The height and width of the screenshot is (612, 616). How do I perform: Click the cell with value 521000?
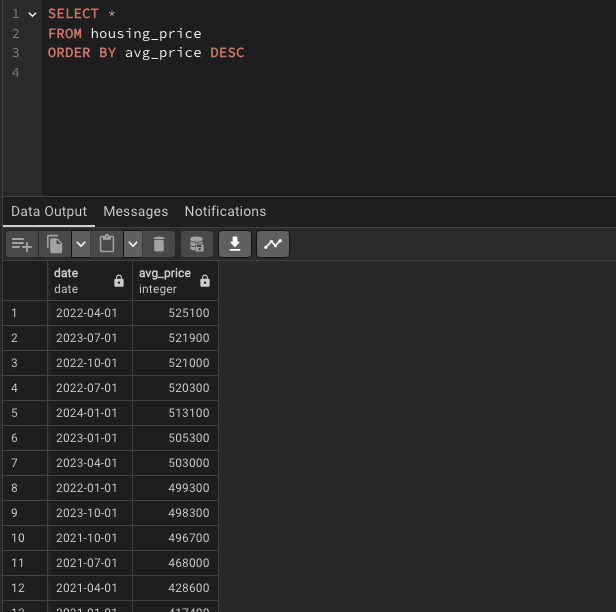pos(175,363)
